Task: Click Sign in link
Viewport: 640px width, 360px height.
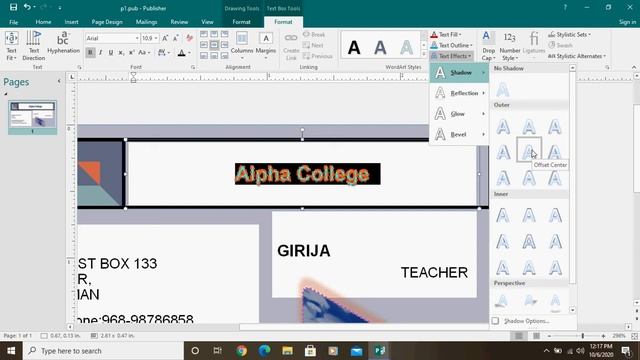Action: point(627,22)
